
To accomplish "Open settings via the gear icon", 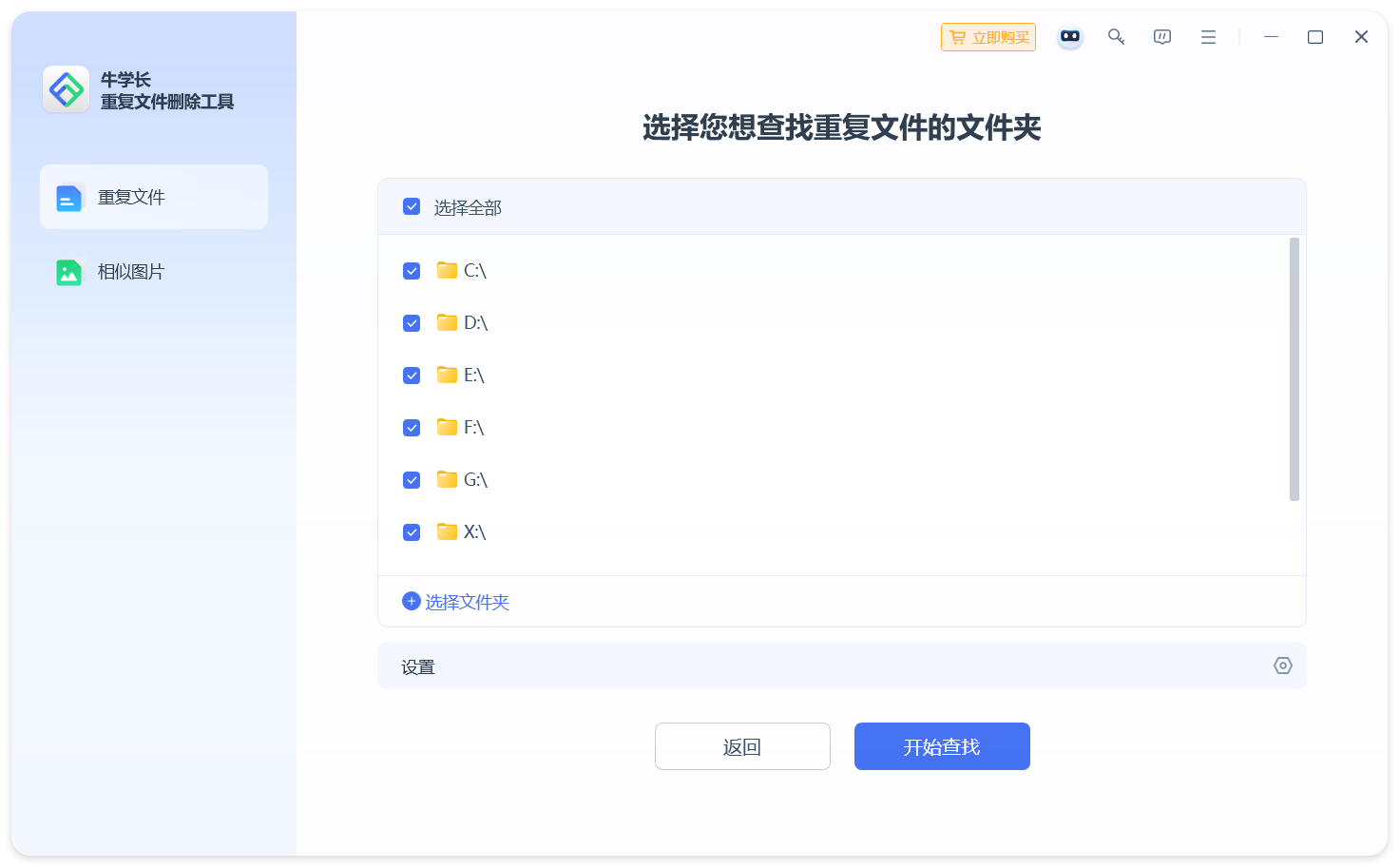I will pos(1283,665).
